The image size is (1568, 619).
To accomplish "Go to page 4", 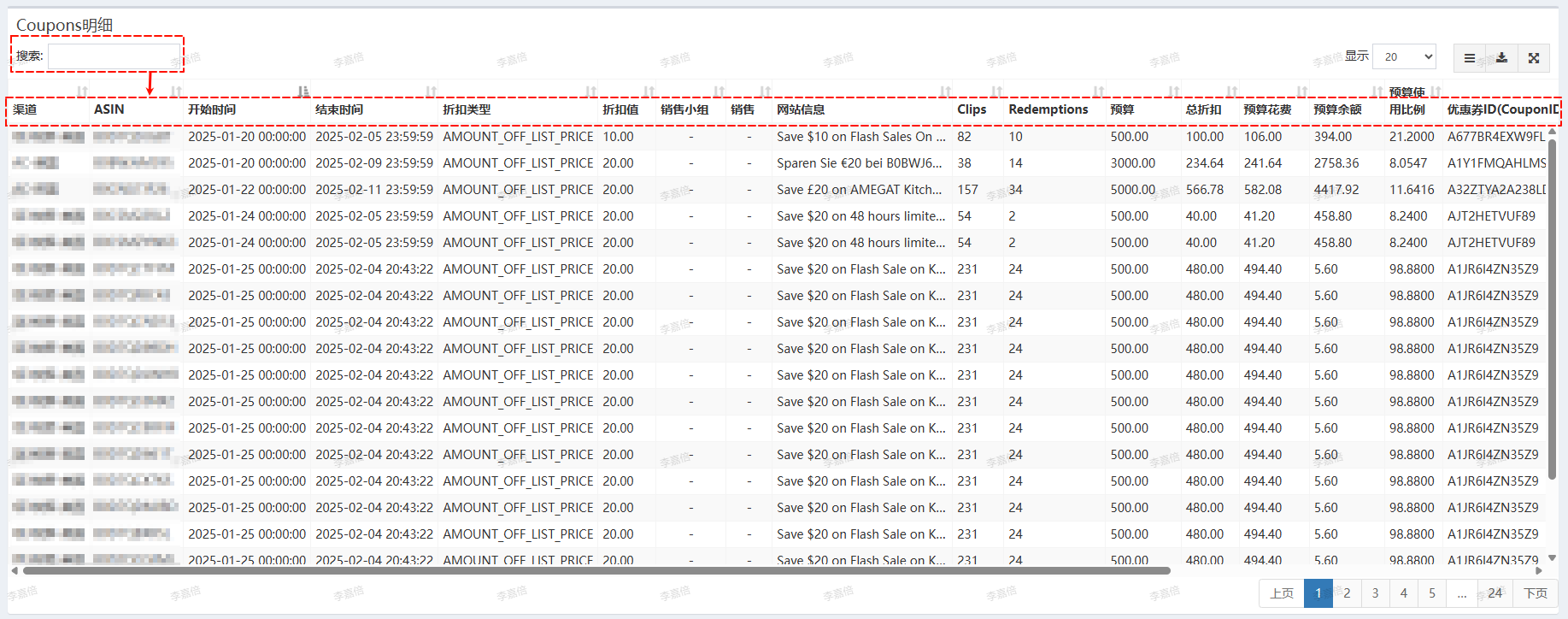I will click(1403, 593).
